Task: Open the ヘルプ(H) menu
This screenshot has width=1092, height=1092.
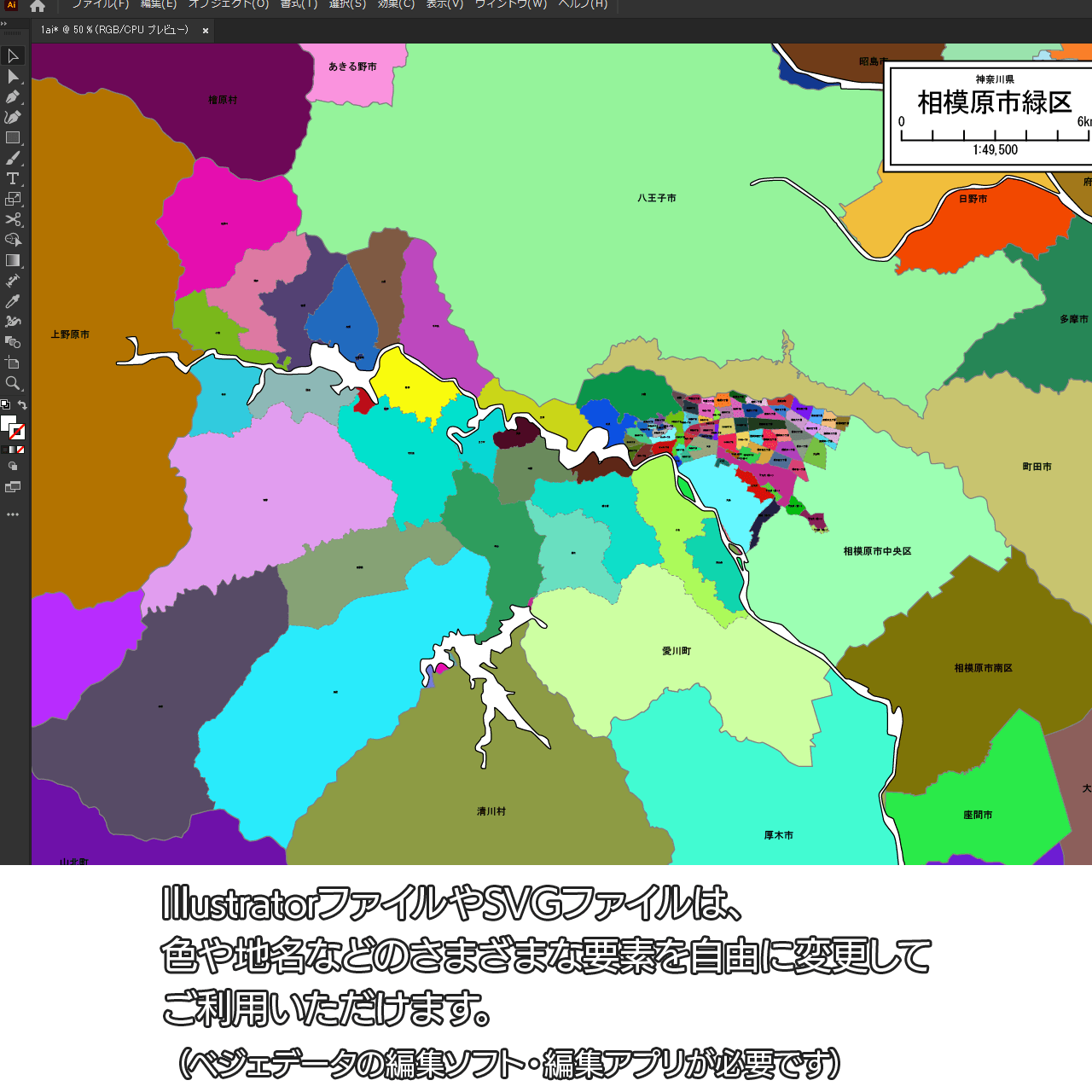Action: pos(583,4)
